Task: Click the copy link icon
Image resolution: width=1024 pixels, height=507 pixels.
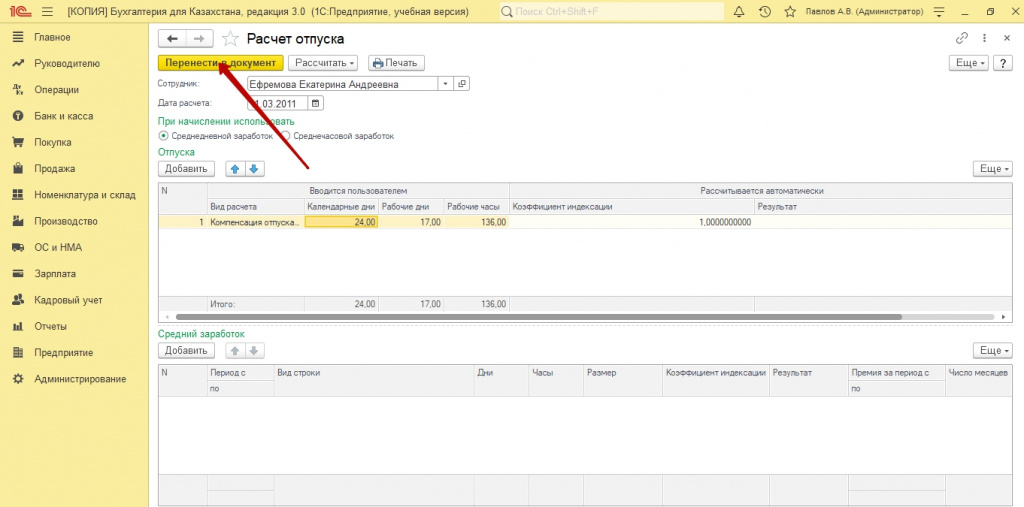Action: coord(962,38)
